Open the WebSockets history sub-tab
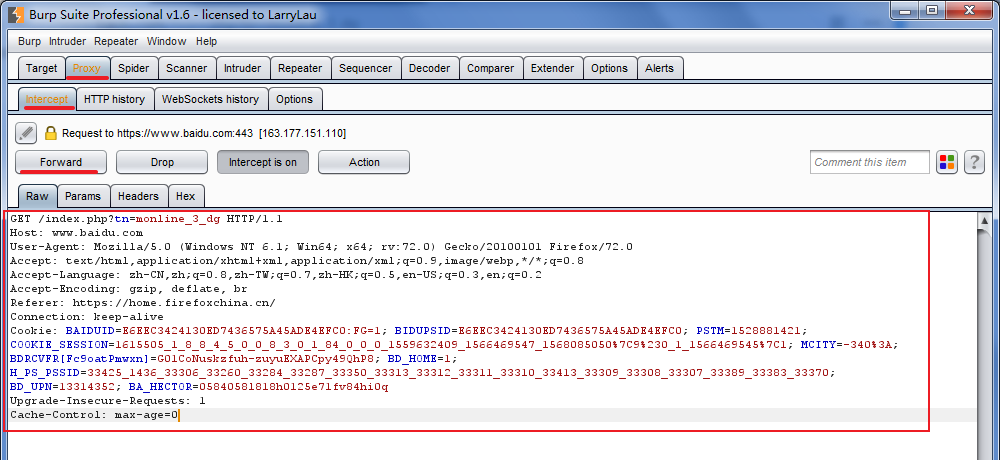1000x460 pixels. (x=210, y=100)
